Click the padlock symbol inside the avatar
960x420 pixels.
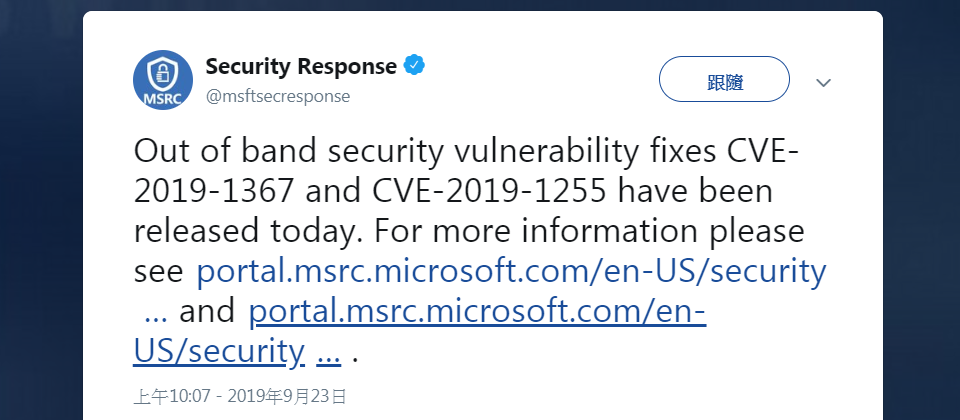pyautogui.click(x=162, y=75)
